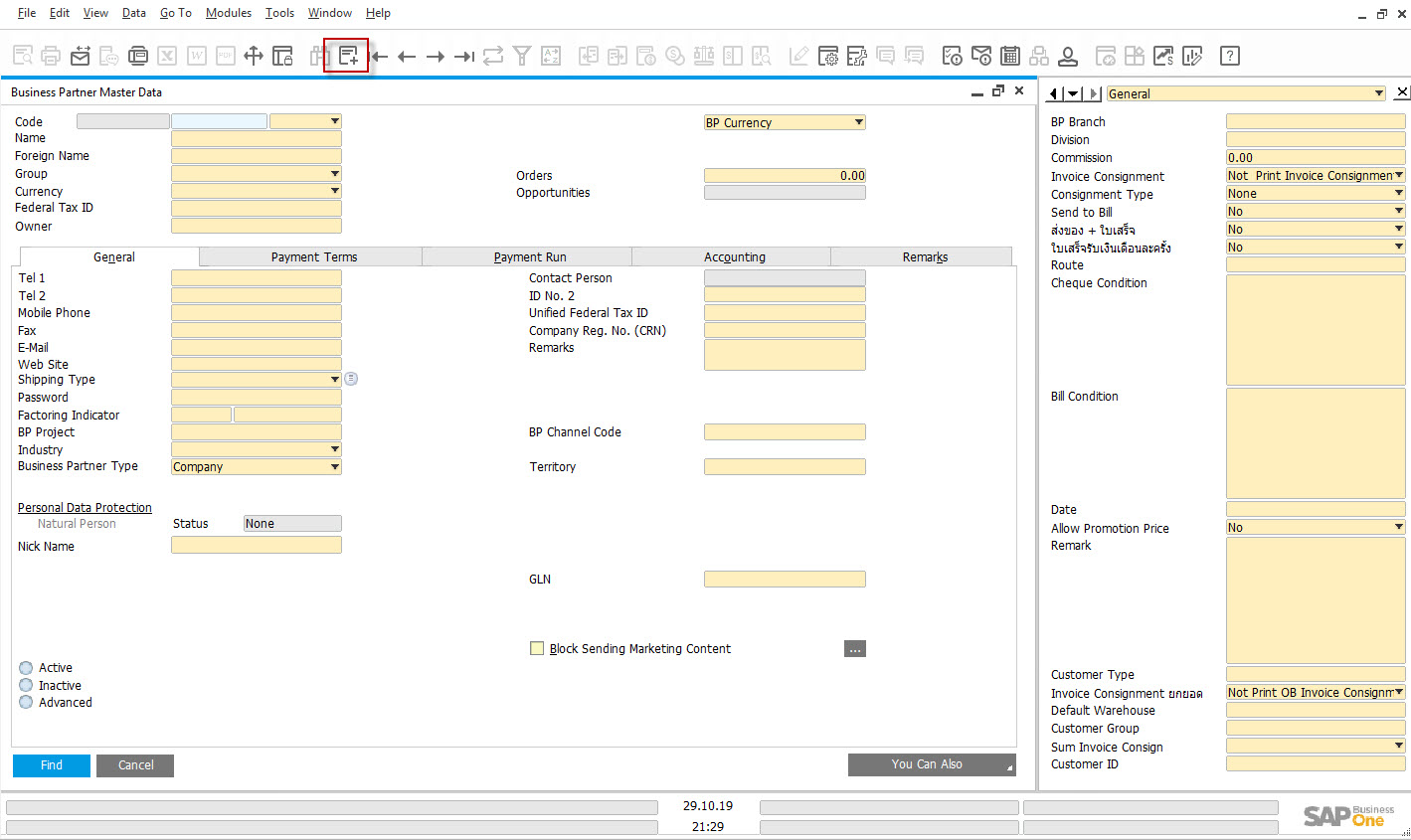The width and height of the screenshot is (1411, 840).
Task: Open the Form Settings icon
Action: 828,56
